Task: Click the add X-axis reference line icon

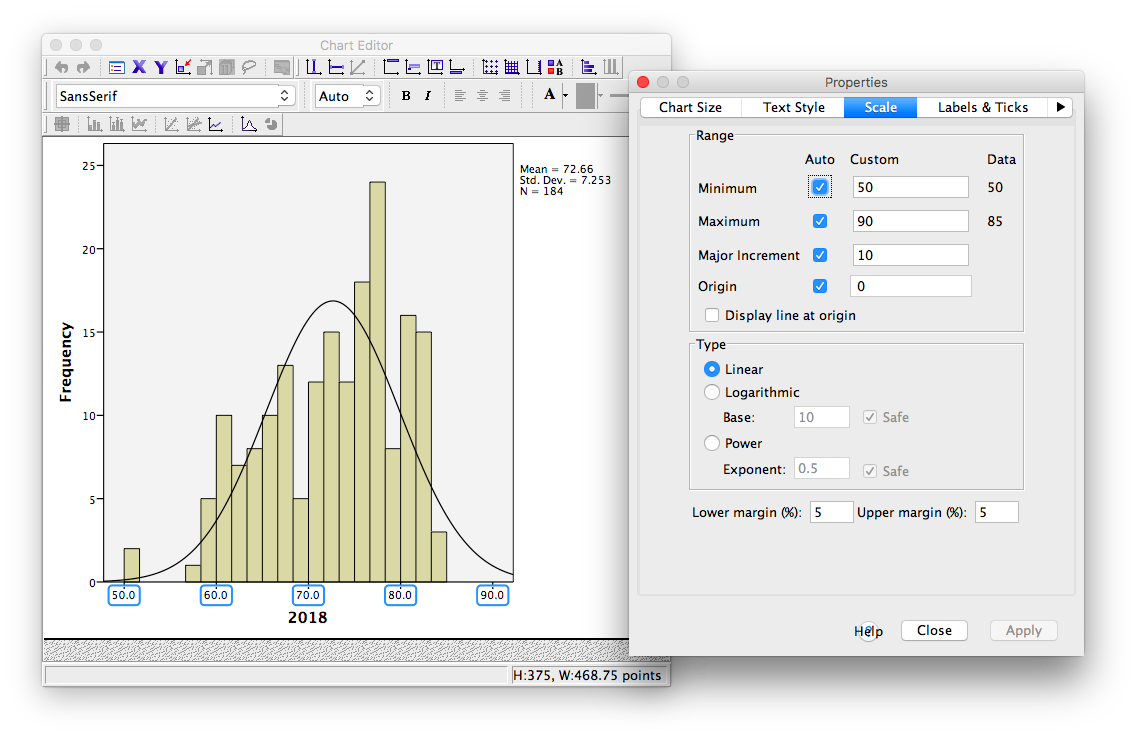Action: pyautogui.click(x=313, y=68)
